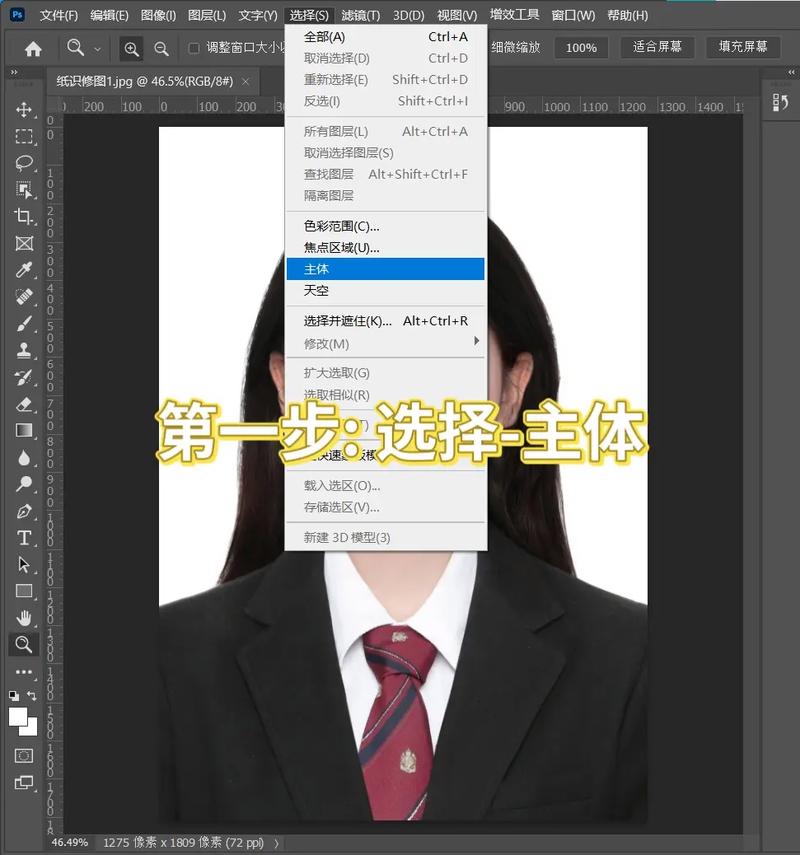
Task: Select the Move tool
Action: pos(22,112)
